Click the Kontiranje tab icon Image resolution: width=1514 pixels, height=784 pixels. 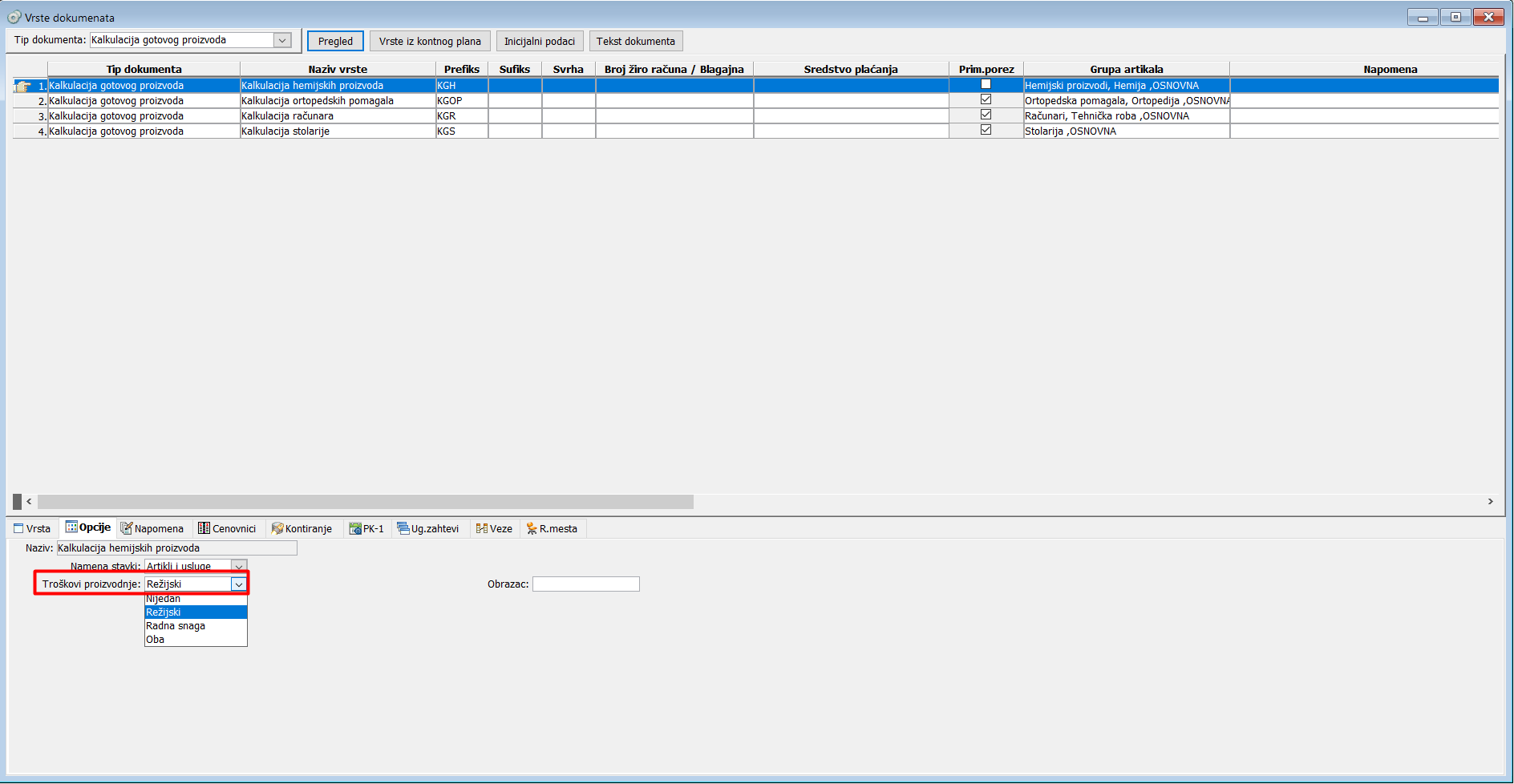(277, 528)
